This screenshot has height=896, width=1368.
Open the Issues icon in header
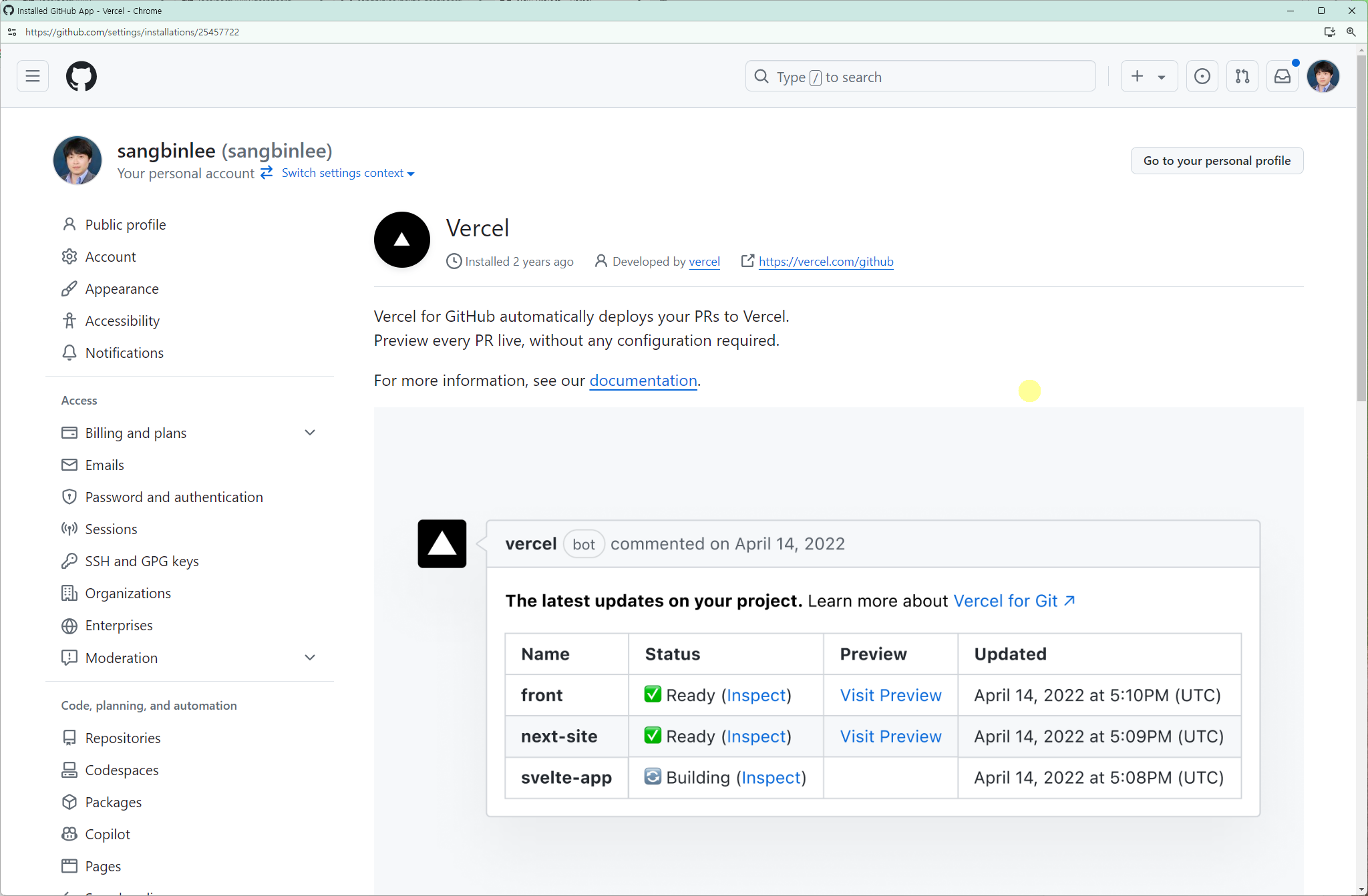click(1202, 76)
